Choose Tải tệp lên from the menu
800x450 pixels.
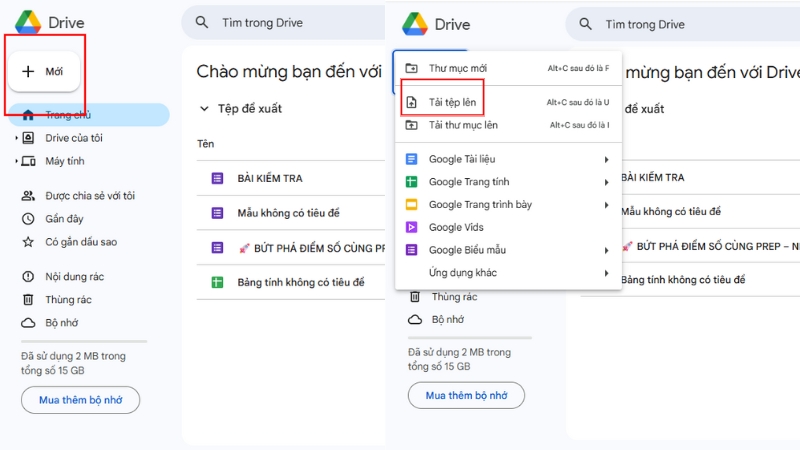pyautogui.click(x=451, y=102)
